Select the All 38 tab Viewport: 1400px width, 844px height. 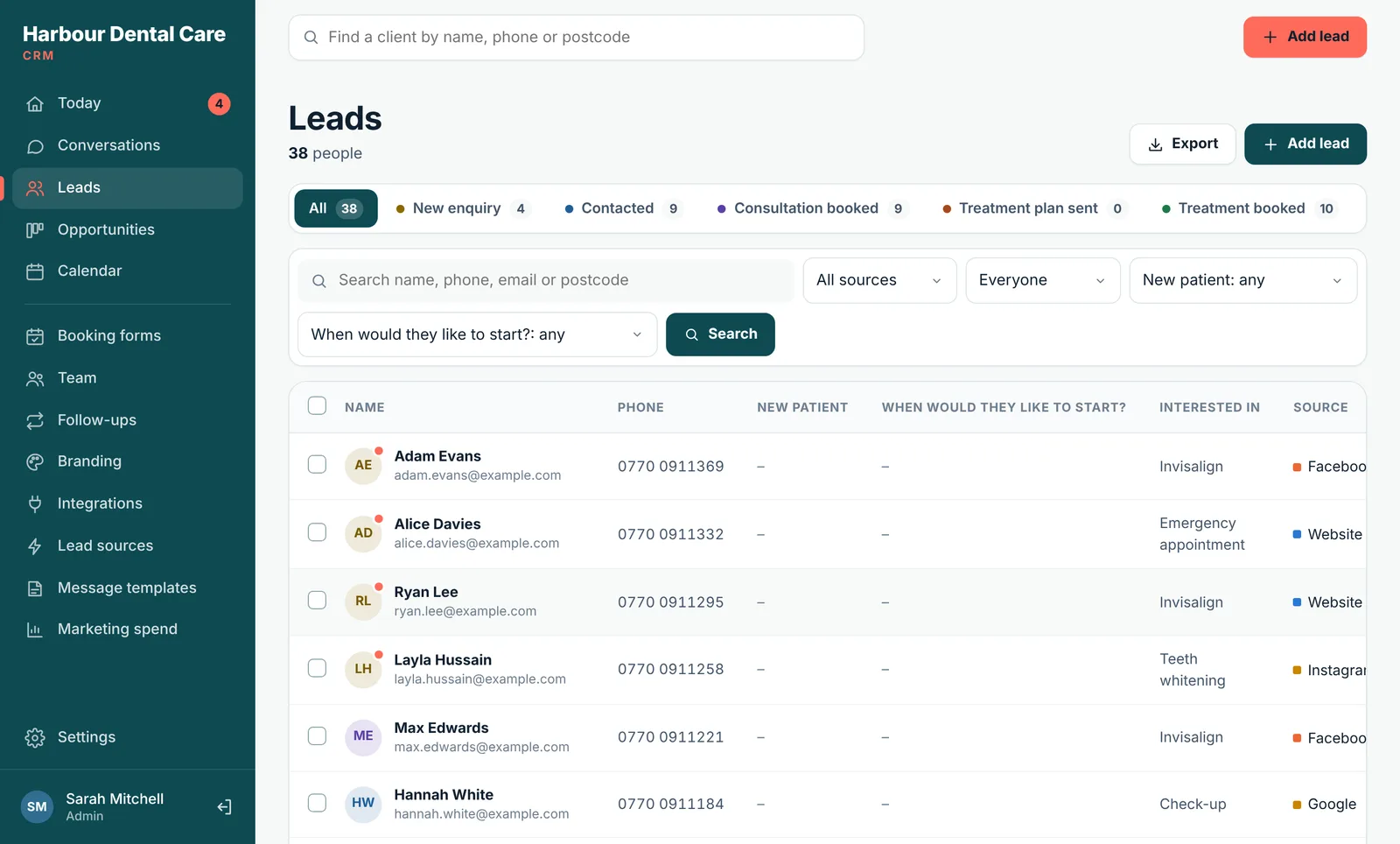coord(336,208)
